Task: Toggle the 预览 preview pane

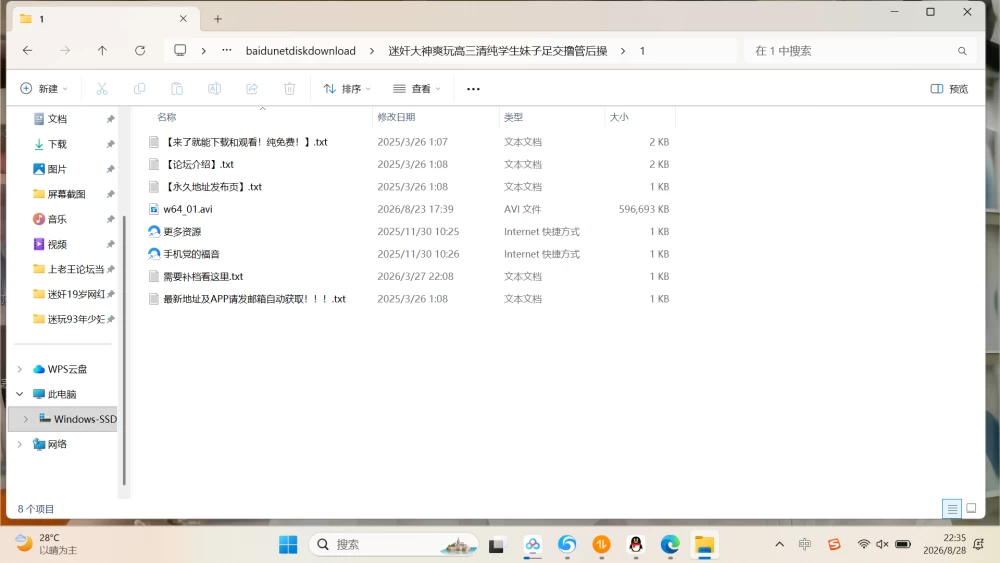Action: [949, 89]
